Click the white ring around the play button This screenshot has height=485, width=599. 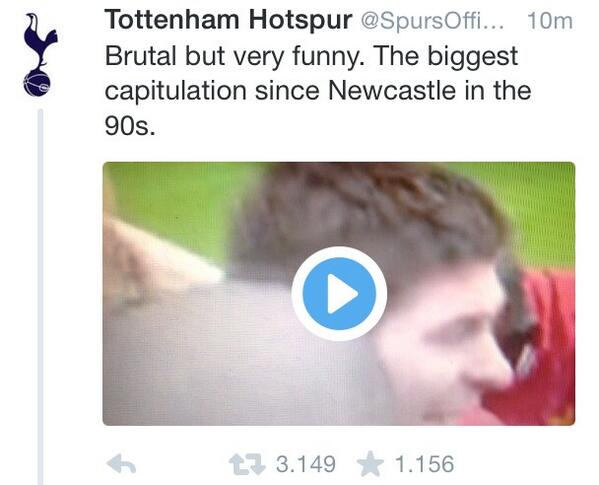tap(339, 251)
